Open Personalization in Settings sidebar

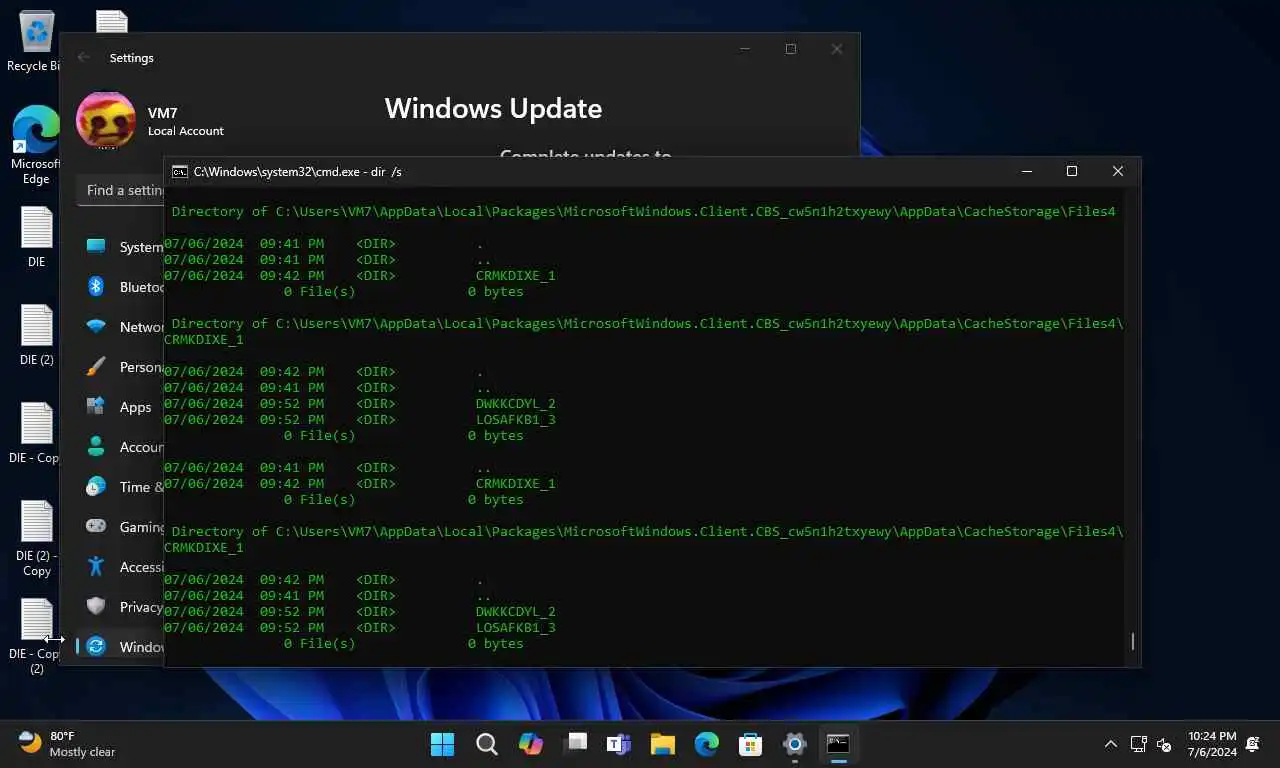121,367
